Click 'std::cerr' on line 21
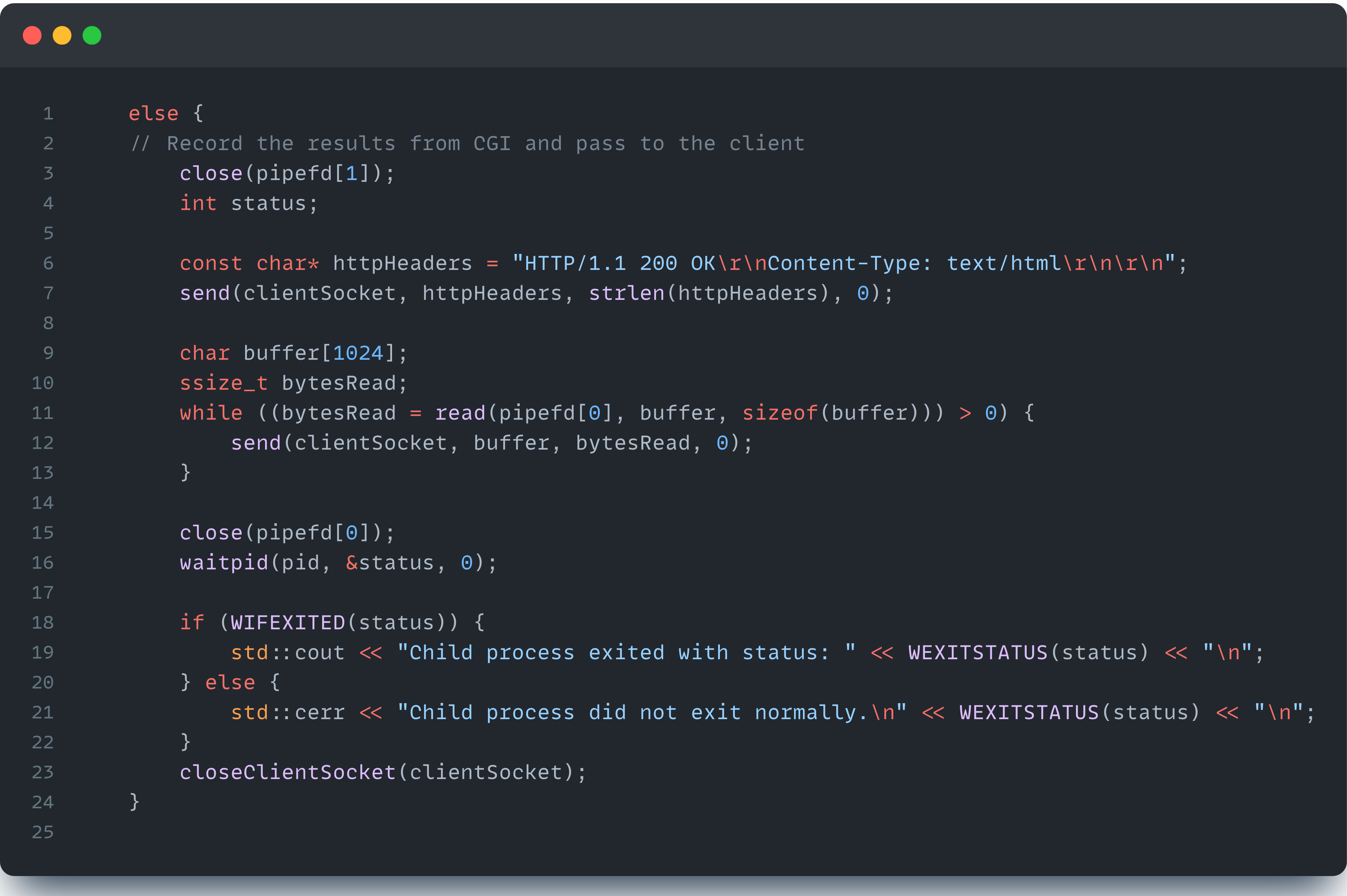1347x896 pixels. click(x=288, y=713)
